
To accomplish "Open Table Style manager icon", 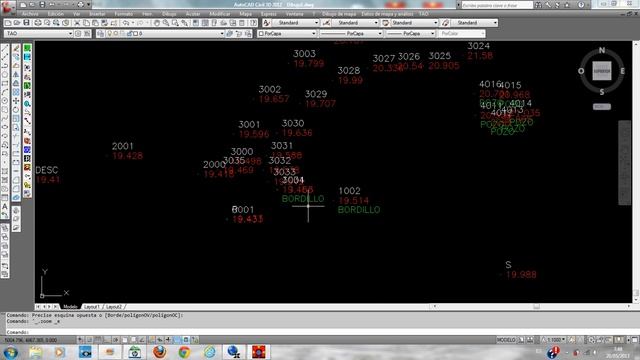I will coord(385,23).
